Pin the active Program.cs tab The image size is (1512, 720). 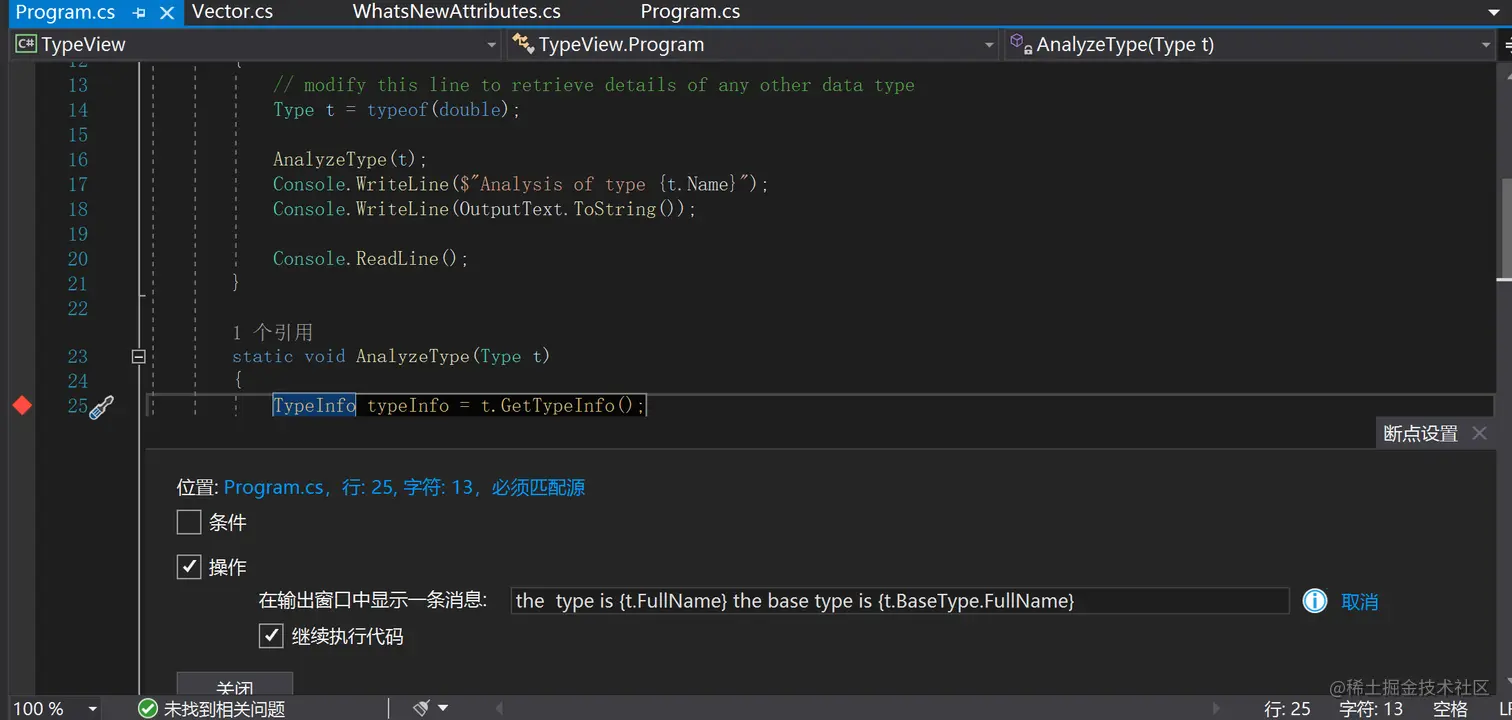tap(141, 13)
